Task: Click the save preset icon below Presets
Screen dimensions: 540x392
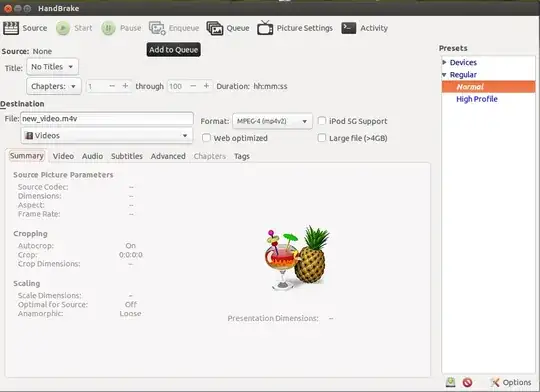Action: point(450,382)
